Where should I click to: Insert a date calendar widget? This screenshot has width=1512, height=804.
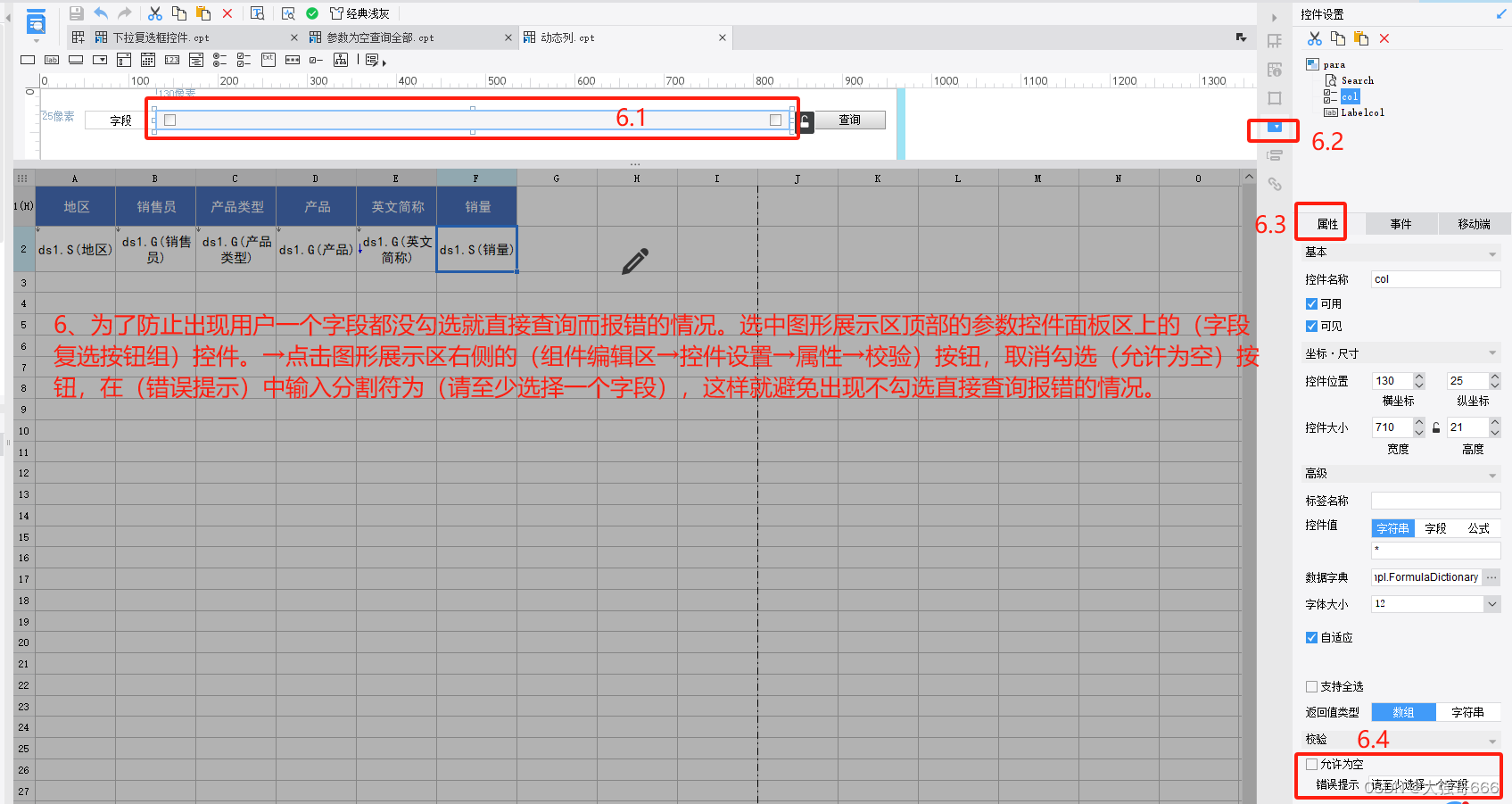(148, 60)
